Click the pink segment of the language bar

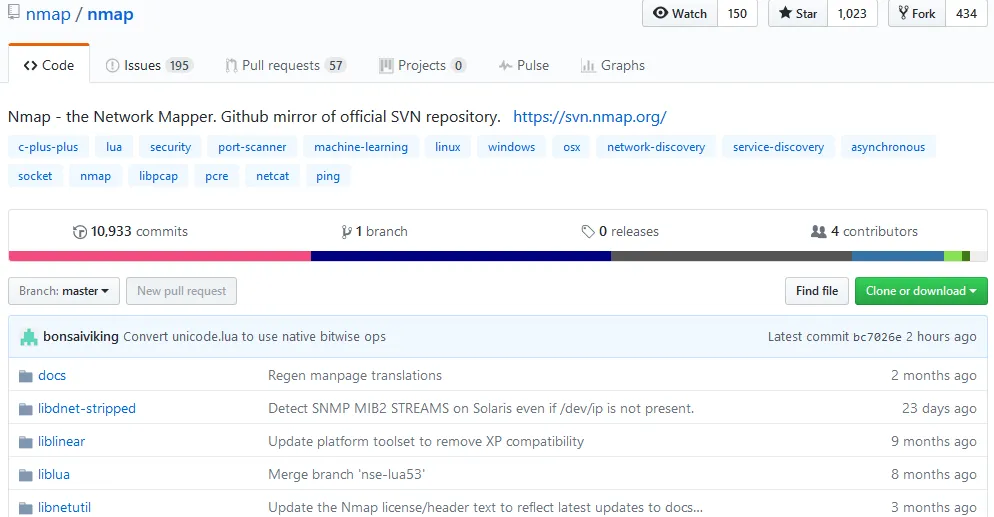[x=160, y=256]
